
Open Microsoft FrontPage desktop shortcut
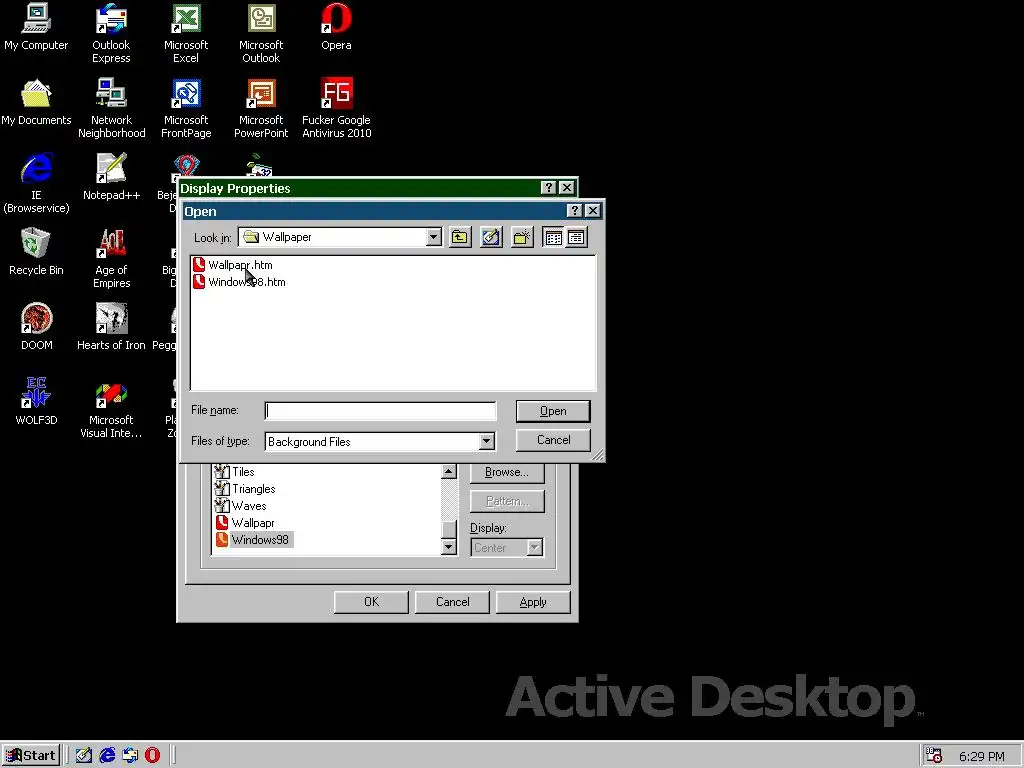(x=186, y=109)
